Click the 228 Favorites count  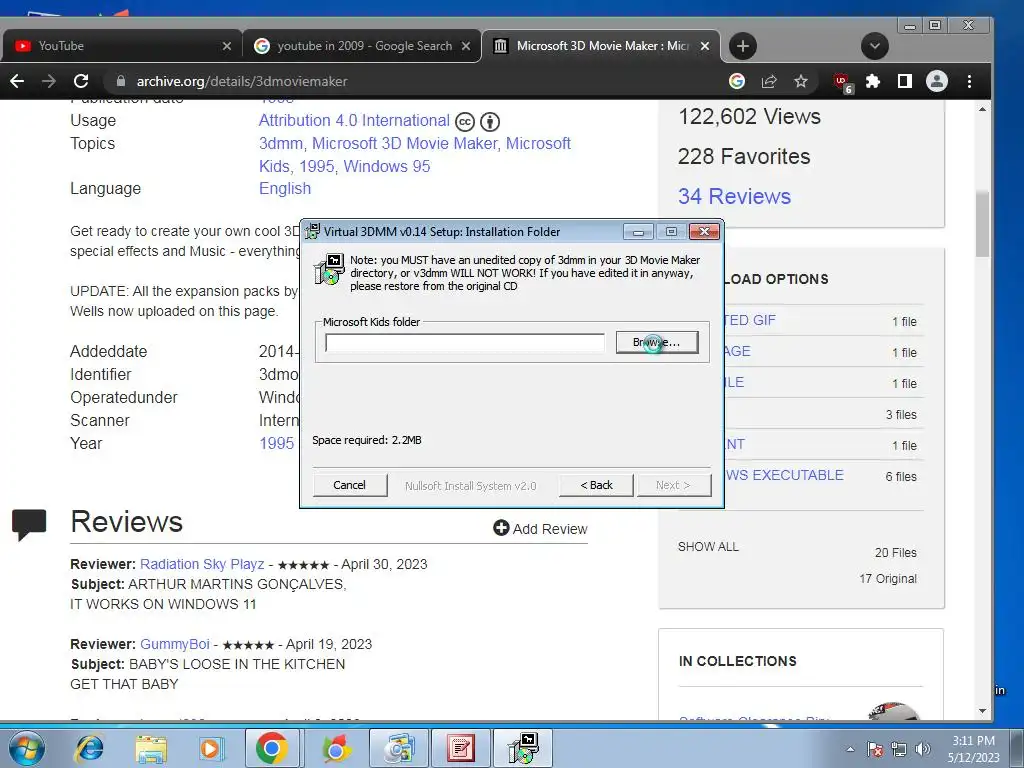743,157
